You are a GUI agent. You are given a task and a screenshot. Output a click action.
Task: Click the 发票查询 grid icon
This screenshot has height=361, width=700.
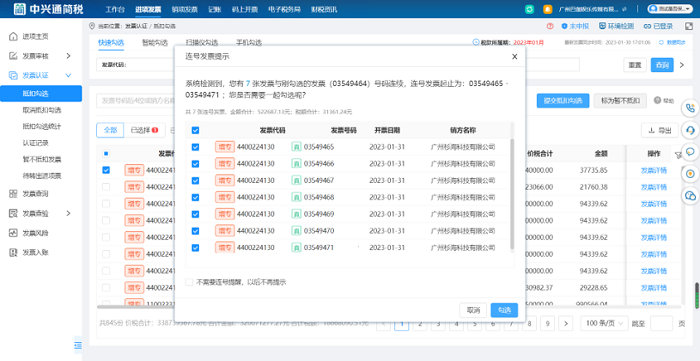pos(13,194)
